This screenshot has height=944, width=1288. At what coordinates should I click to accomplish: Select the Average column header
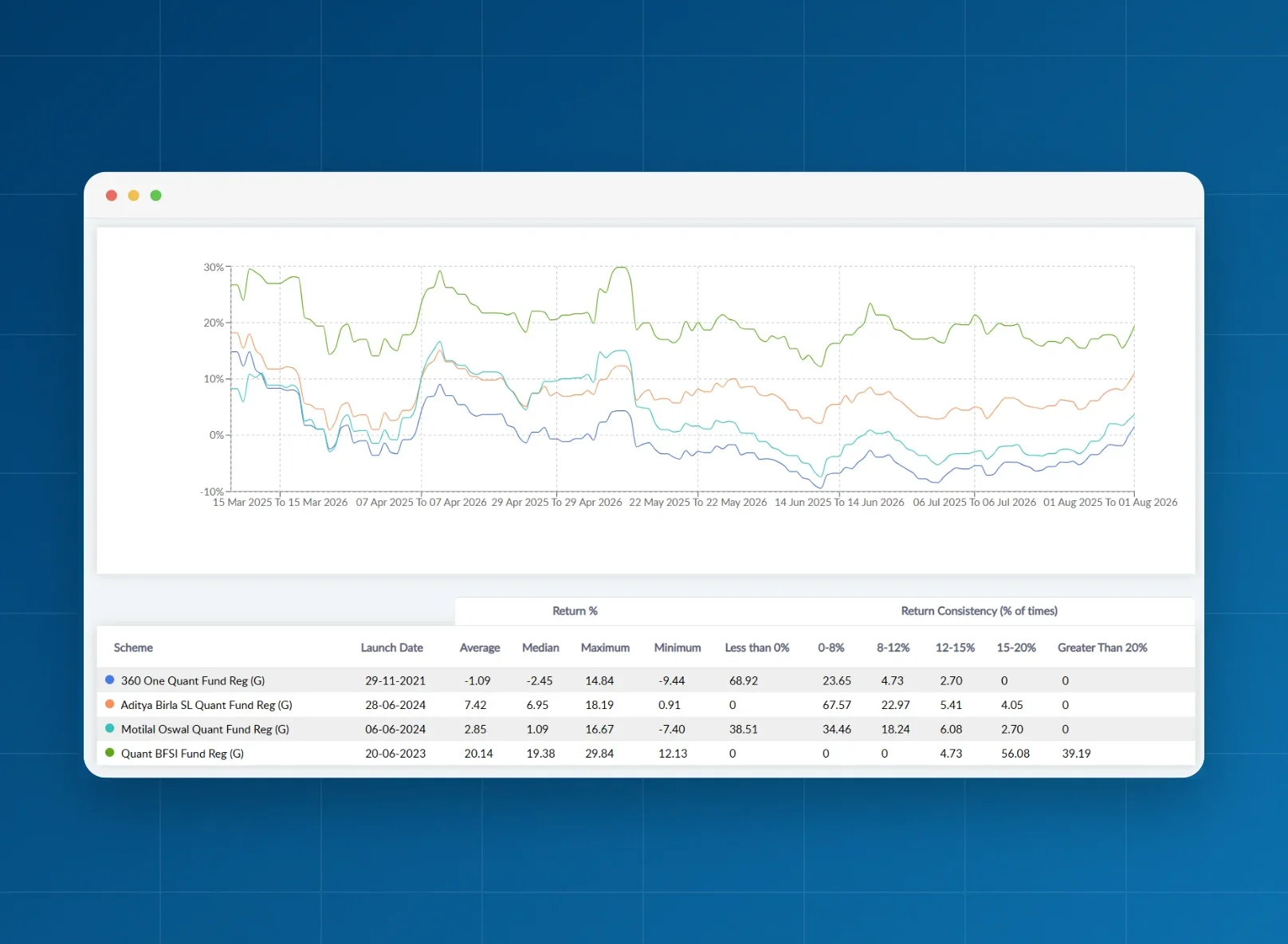480,648
